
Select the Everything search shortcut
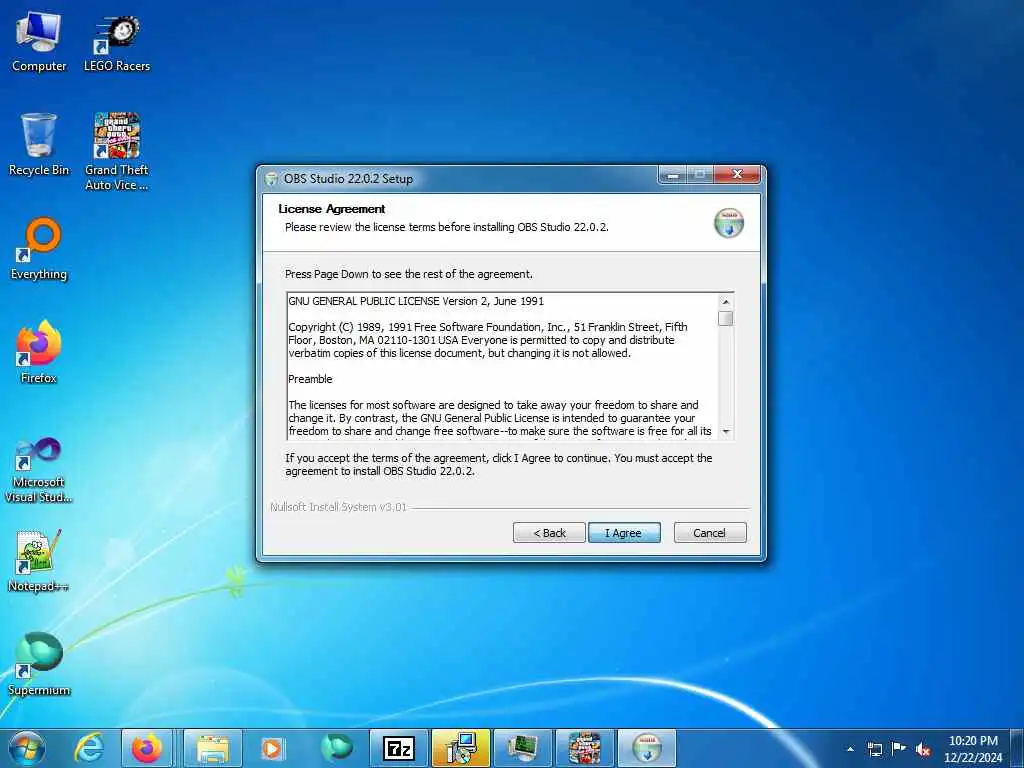[x=39, y=249]
